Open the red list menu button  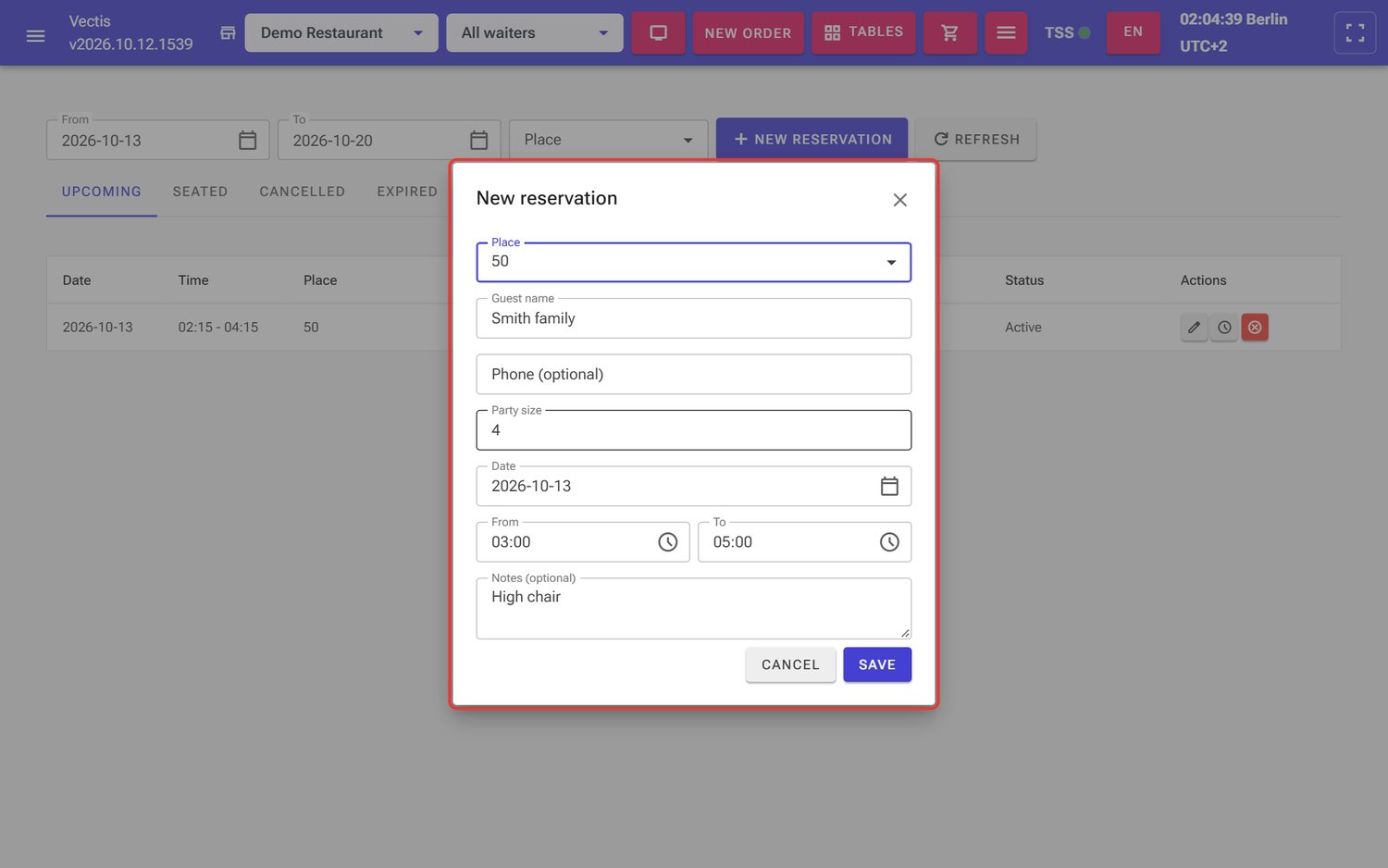tap(1006, 32)
